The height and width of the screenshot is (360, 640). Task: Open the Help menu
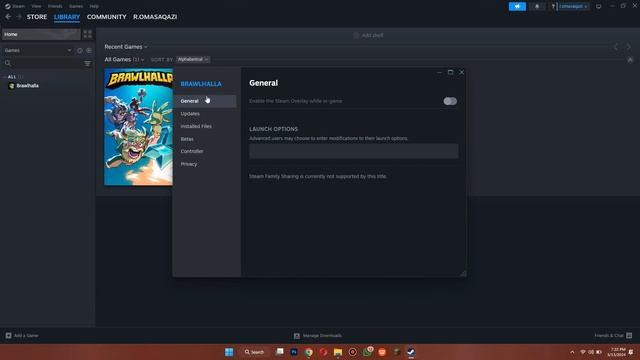tap(94, 6)
